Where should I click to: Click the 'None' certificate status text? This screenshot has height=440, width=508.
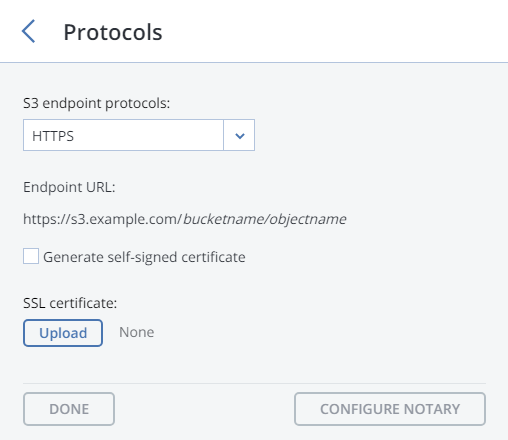coord(137,332)
